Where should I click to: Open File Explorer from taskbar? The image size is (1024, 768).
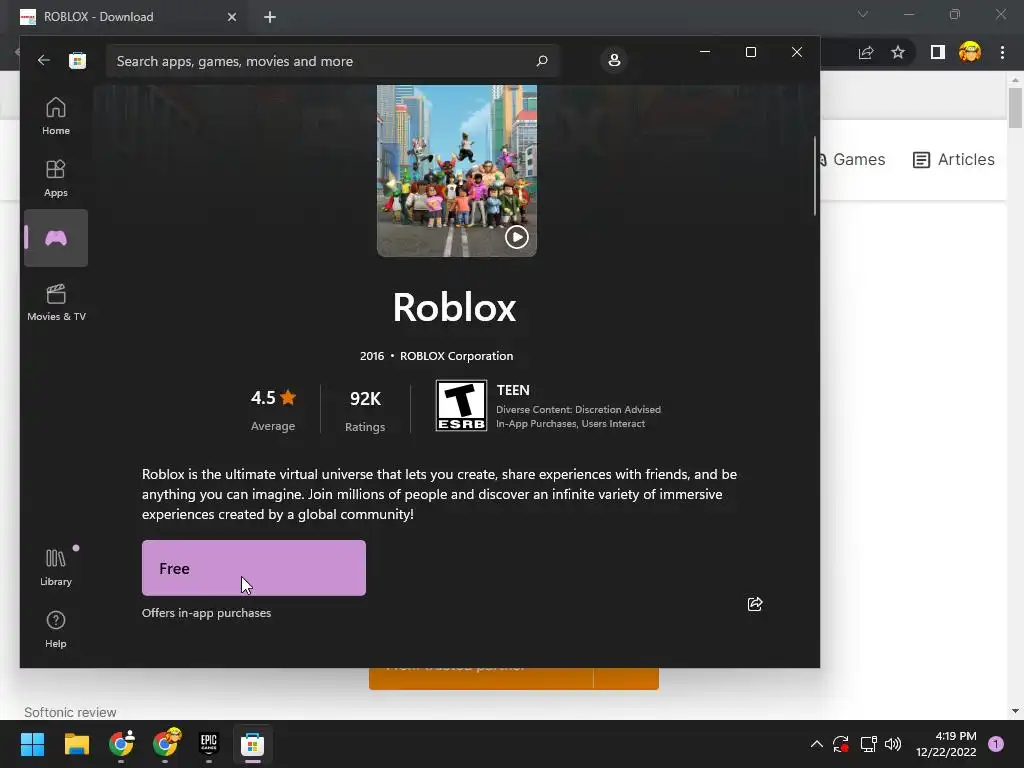77,744
